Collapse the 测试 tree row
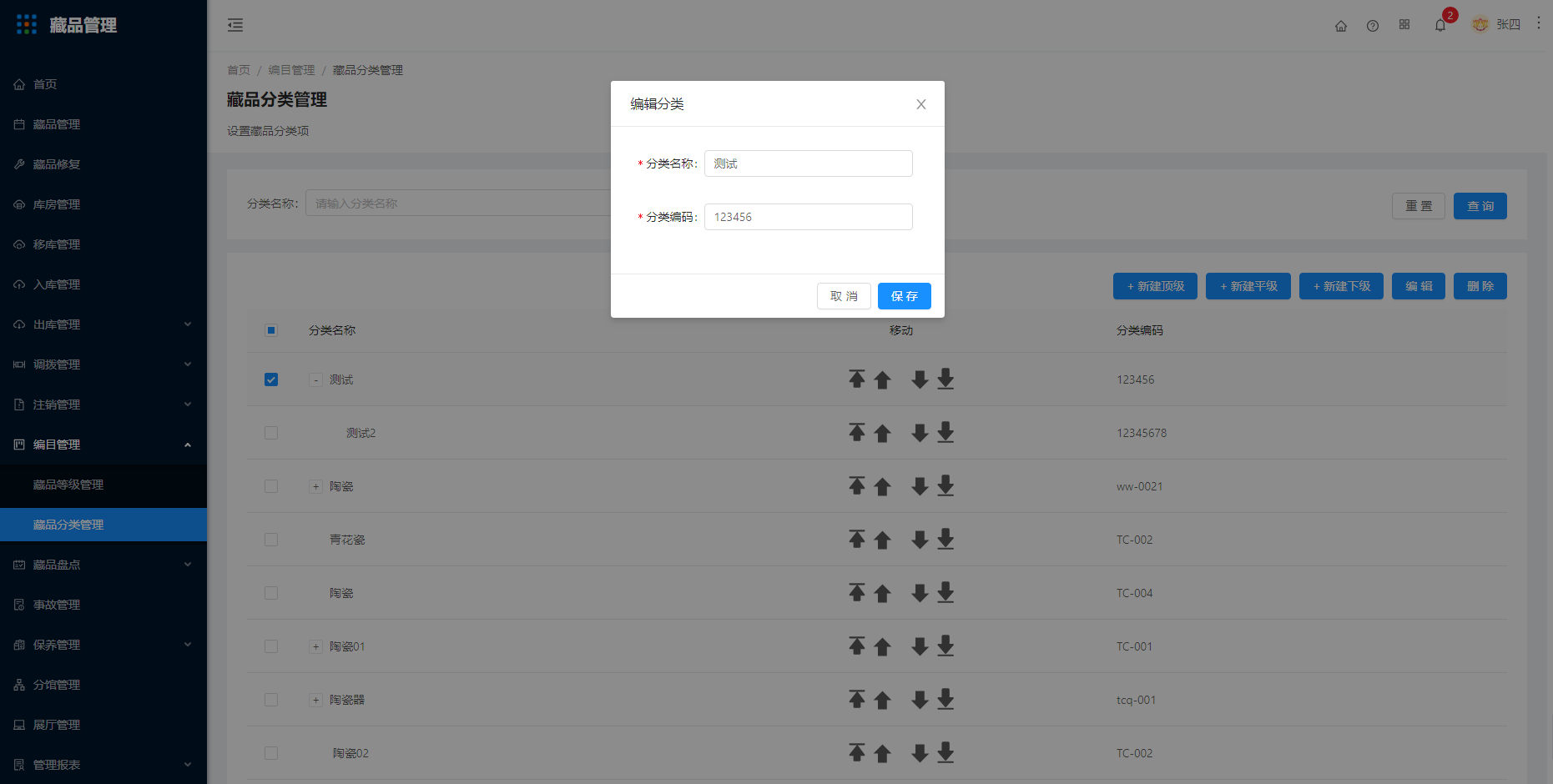This screenshot has height=784, width=1553. (315, 380)
